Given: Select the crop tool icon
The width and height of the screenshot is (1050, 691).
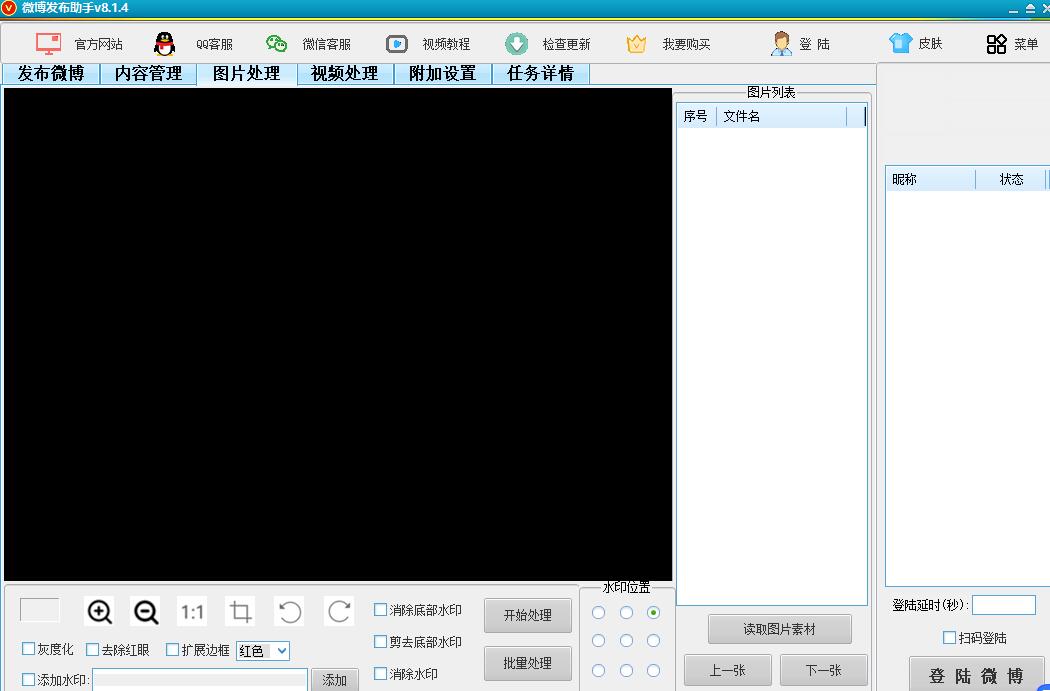Looking at the screenshot, I should [x=240, y=612].
